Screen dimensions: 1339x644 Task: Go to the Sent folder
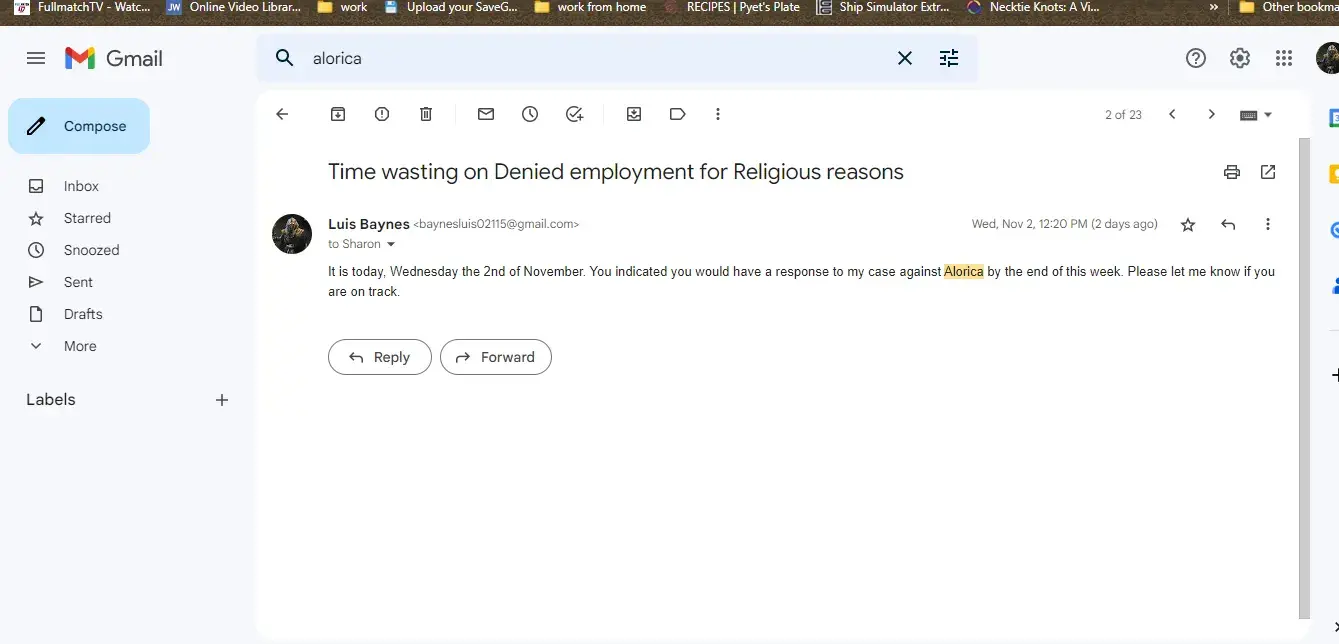point(78,282)
